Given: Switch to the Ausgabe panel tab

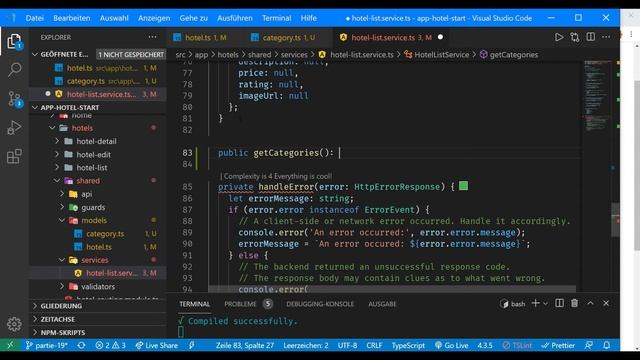Looking at the screenshot, I should tap(382, 304).
